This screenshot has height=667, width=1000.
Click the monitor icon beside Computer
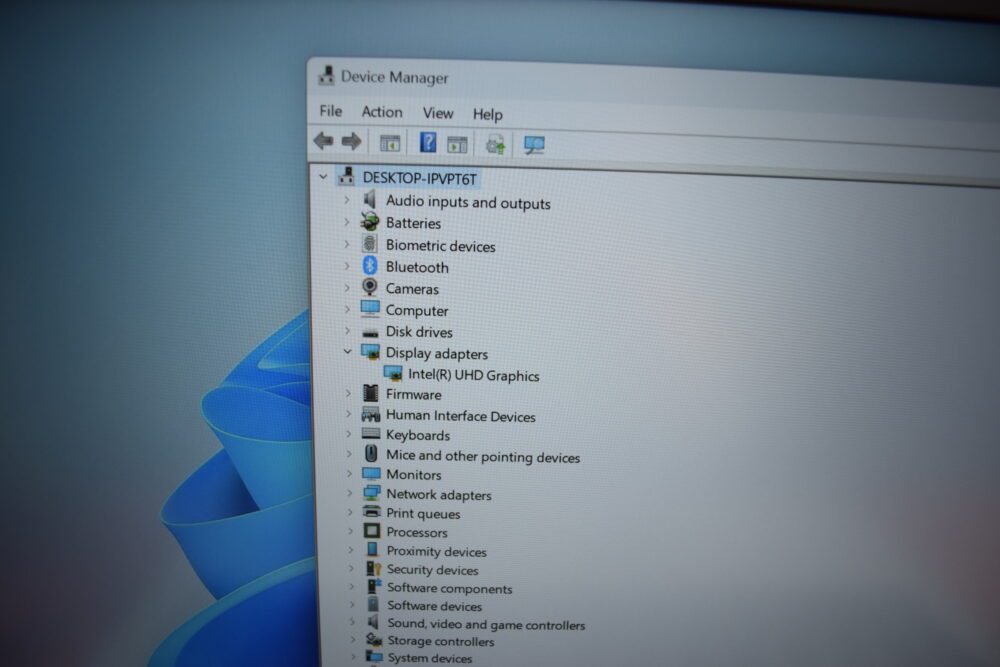[370, 309]
